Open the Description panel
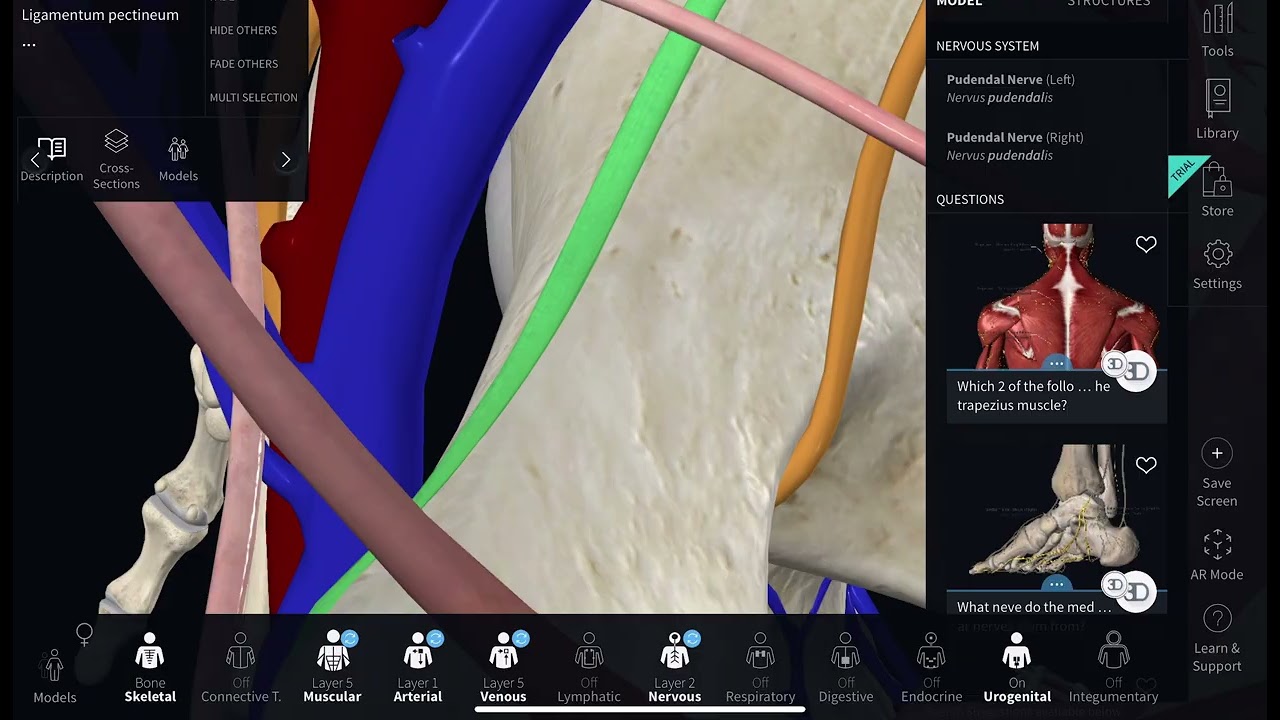Viewport: 1280px width, 720px height. point(52,160)
